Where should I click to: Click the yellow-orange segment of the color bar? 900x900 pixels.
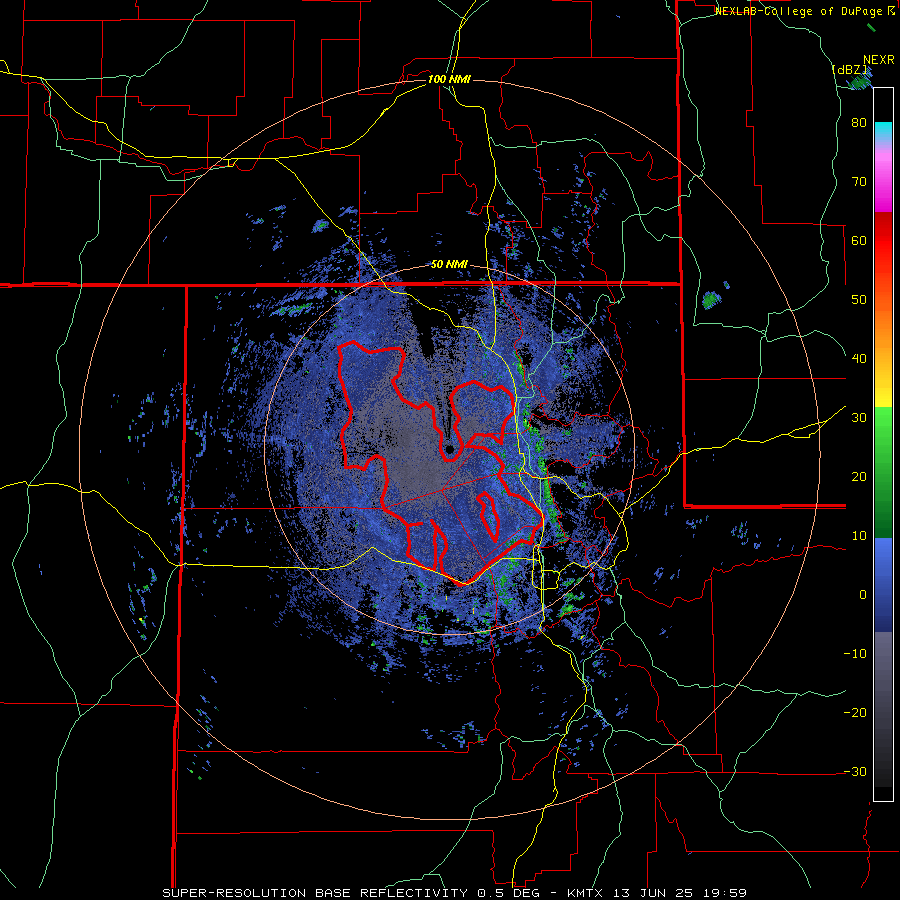[883, 359]
